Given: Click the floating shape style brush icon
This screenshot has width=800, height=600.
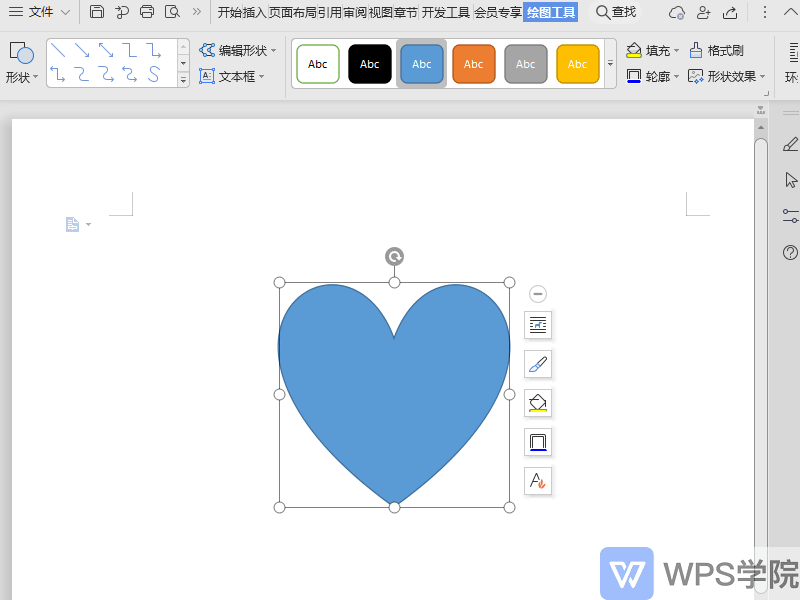Looking at the screenshot, I should (538, 364).
